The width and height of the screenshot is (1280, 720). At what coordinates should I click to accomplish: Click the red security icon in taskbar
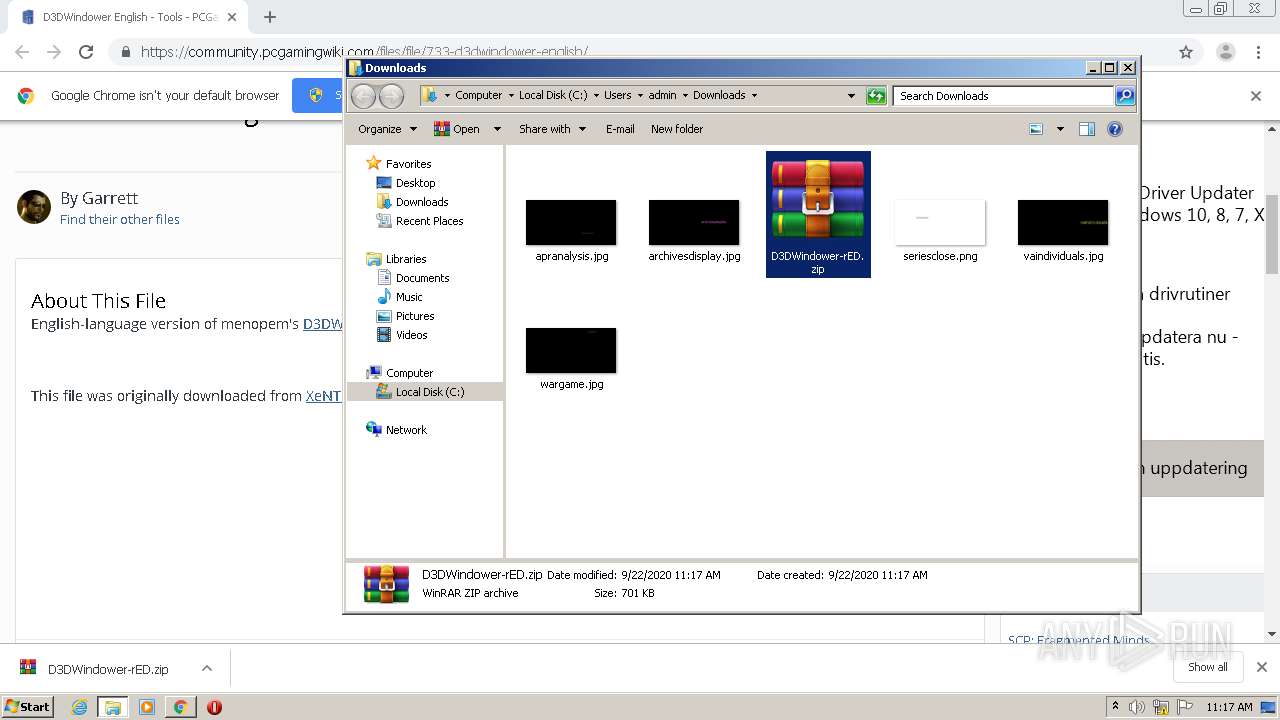(214, 707)
